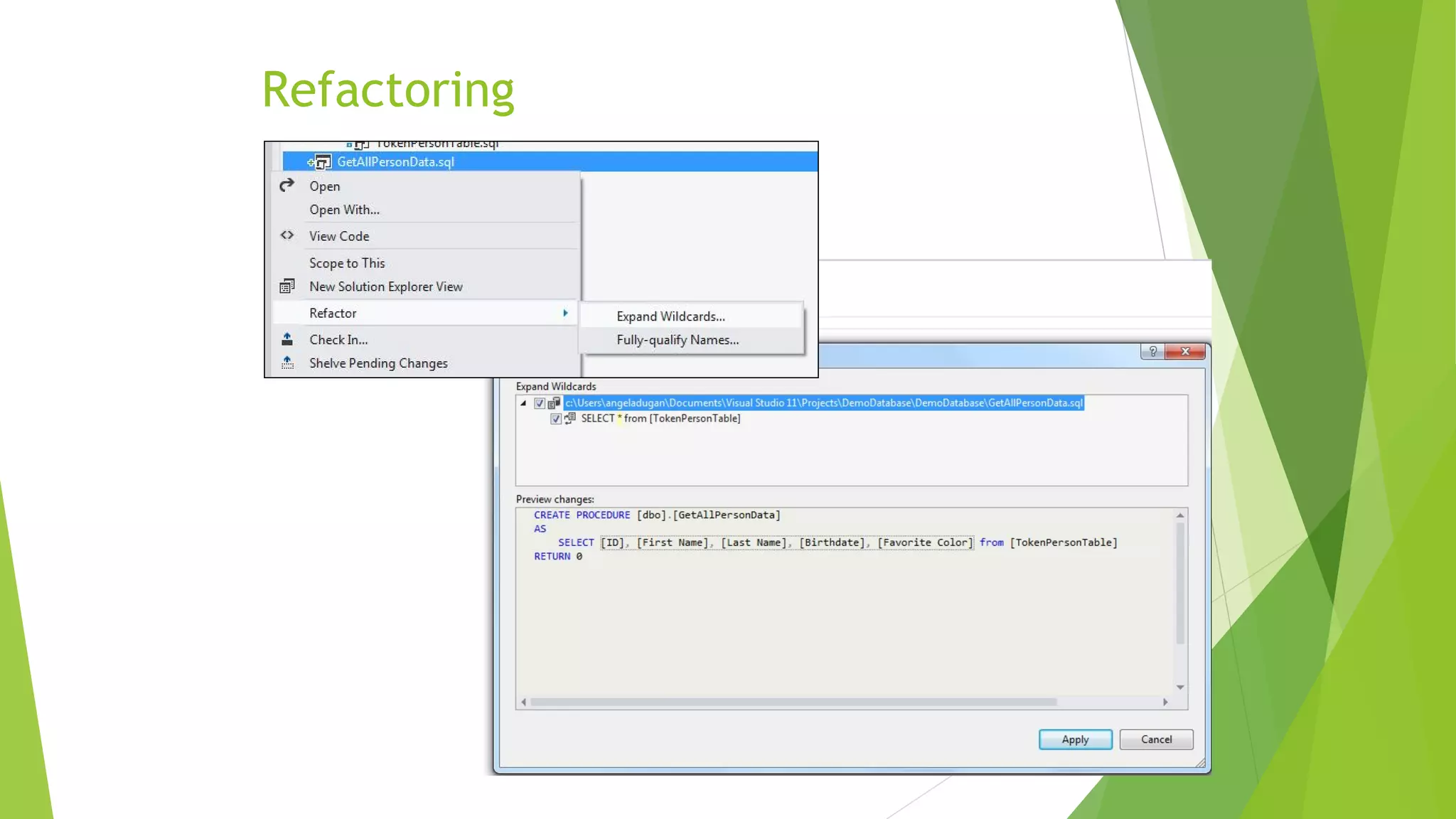Viewport: 1456px width, 819px height.
Task: Choose Open With... from the context menu
Action: coord(344,210)
